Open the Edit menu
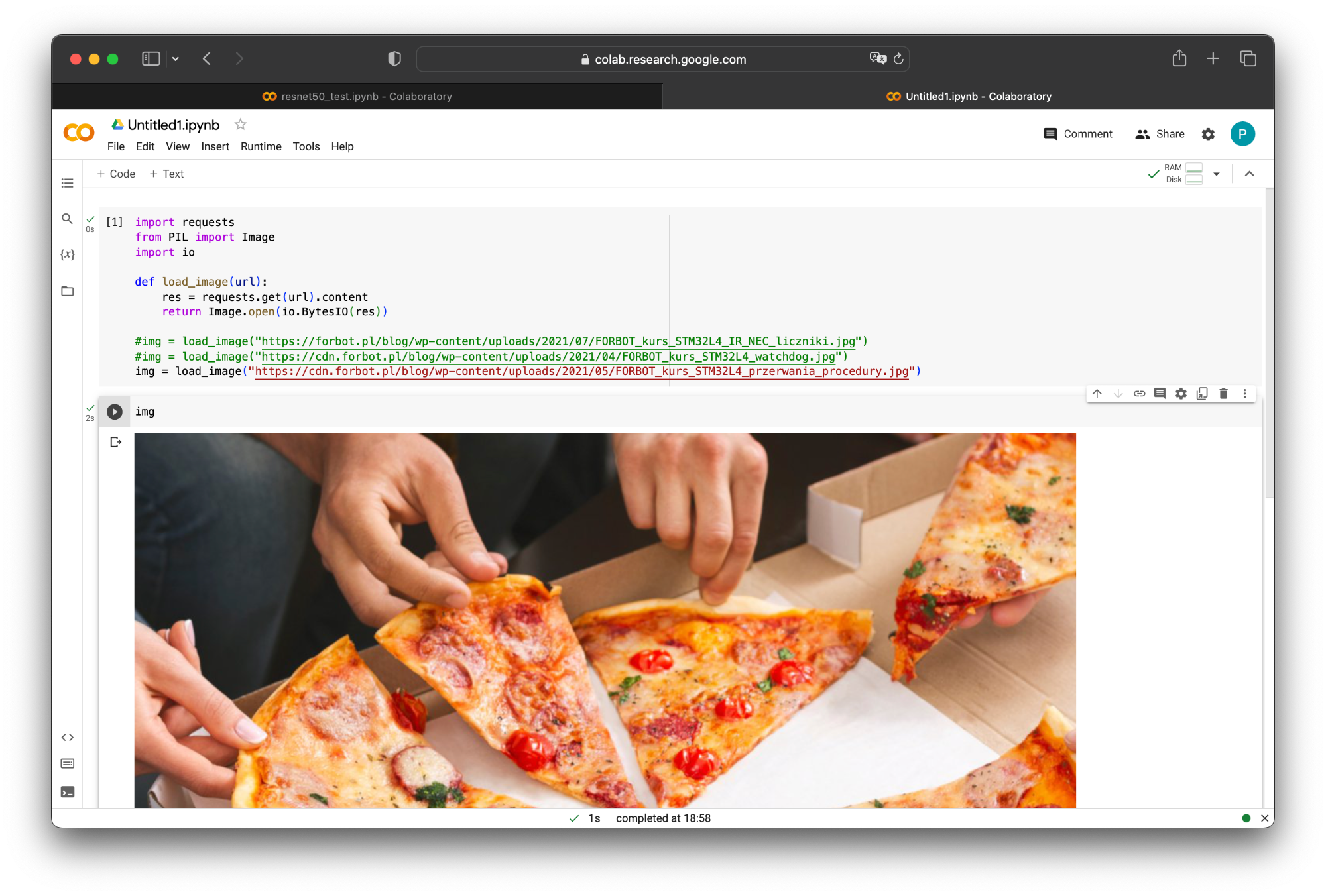Image resolution: width=1326 pixels, height=896 pixels. click(145, 146)
